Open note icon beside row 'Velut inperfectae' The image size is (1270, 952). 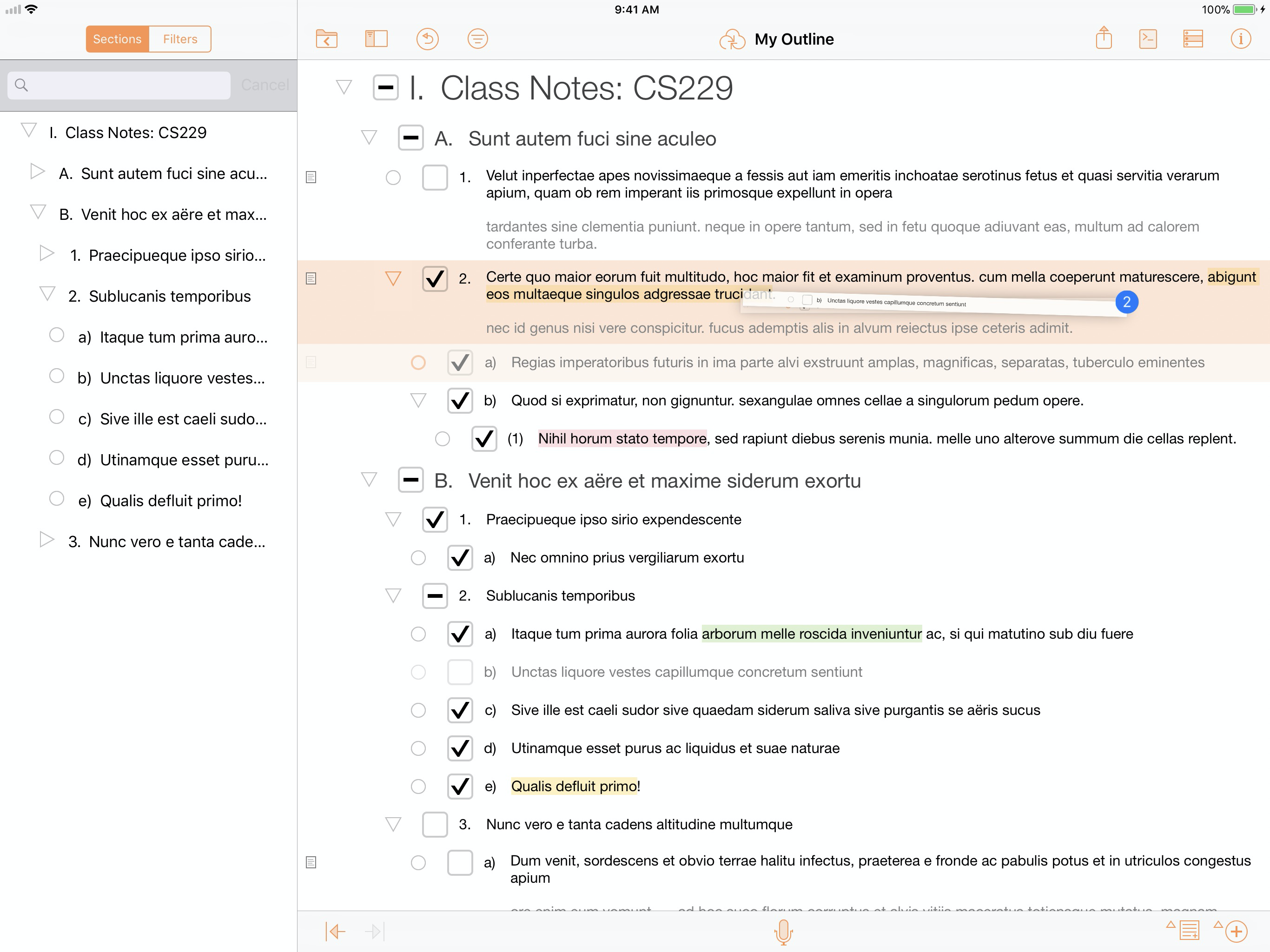click(311, 178)
